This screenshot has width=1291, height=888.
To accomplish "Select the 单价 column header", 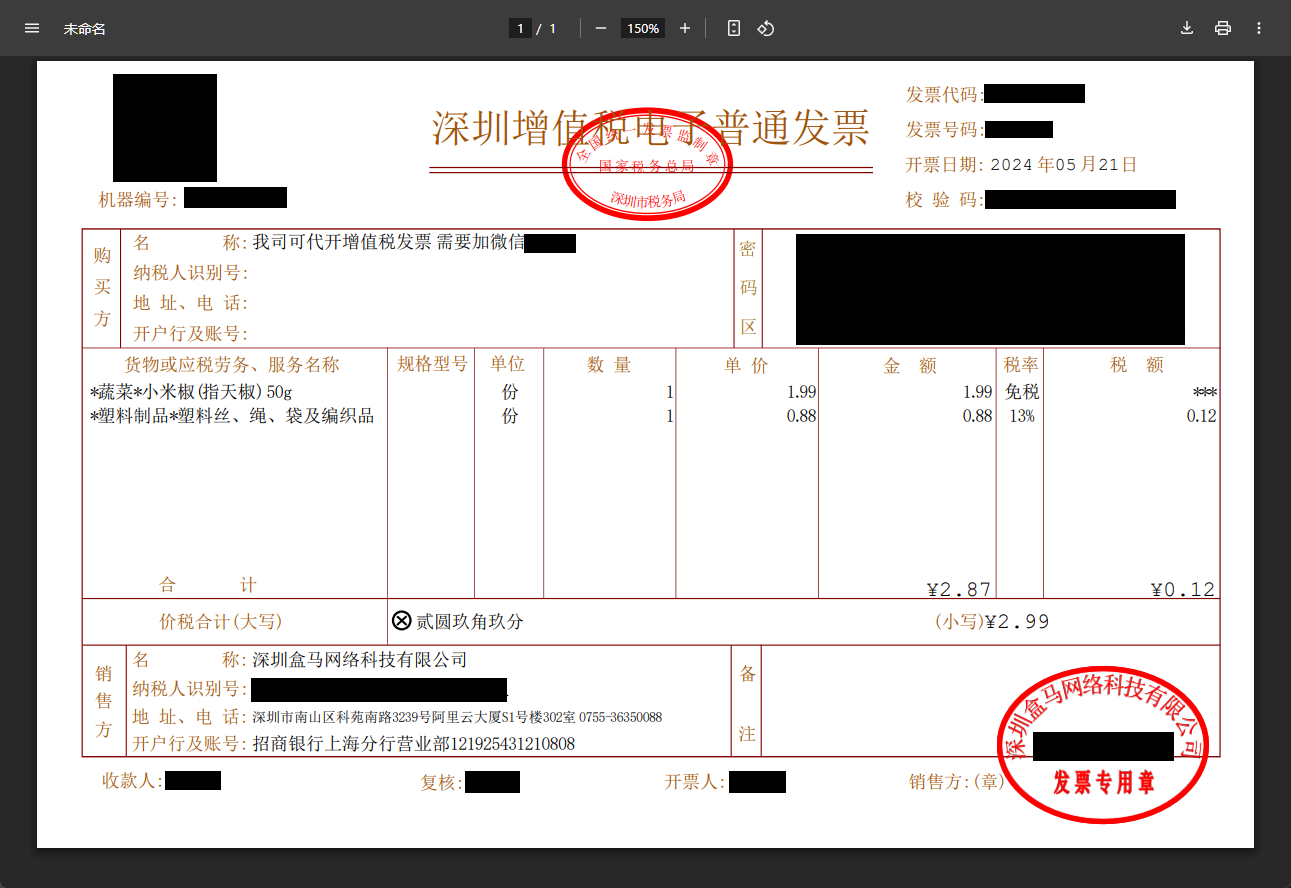I will click(x=747, y=366).
